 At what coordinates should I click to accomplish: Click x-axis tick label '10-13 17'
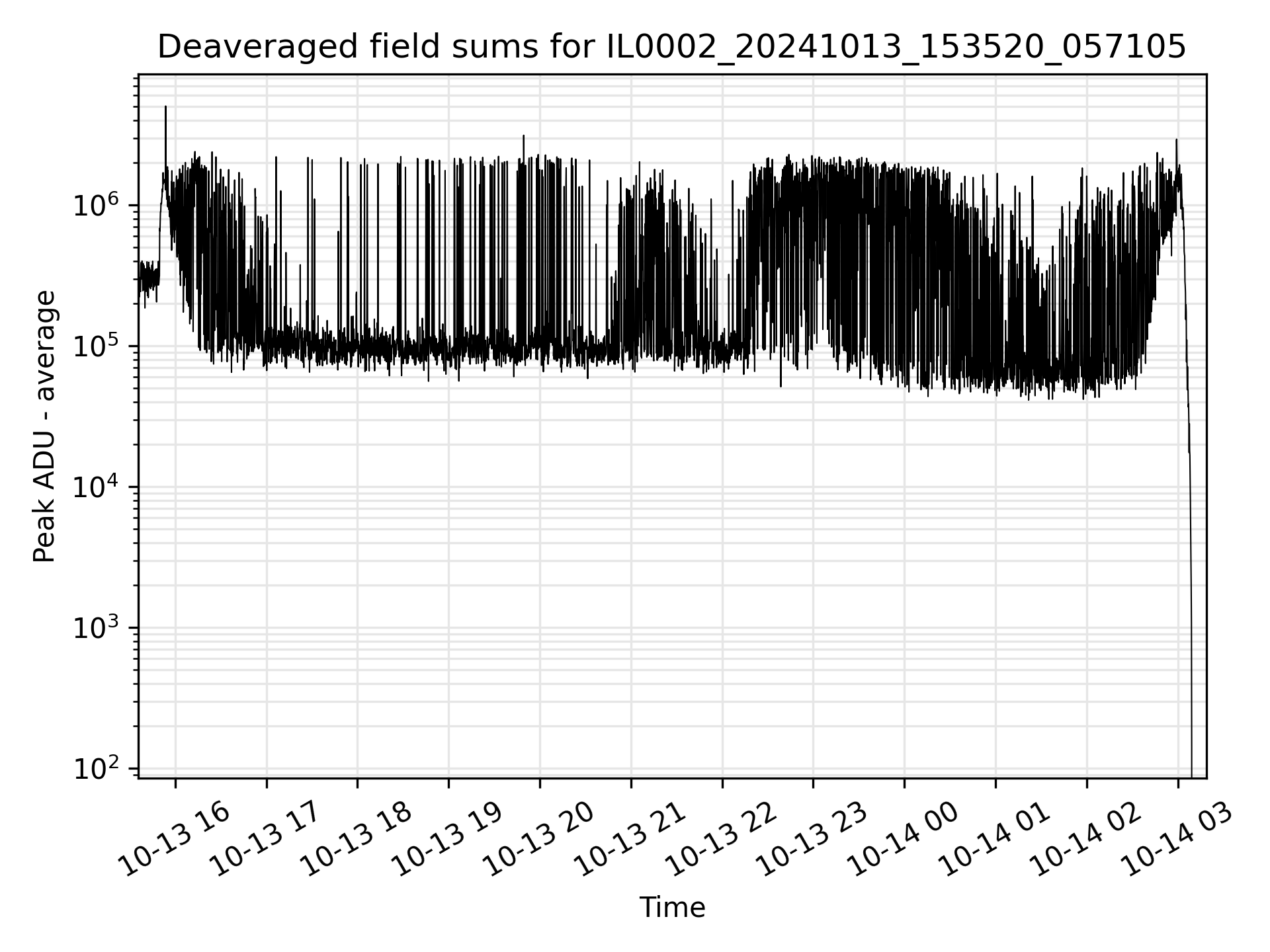point(265,840)
